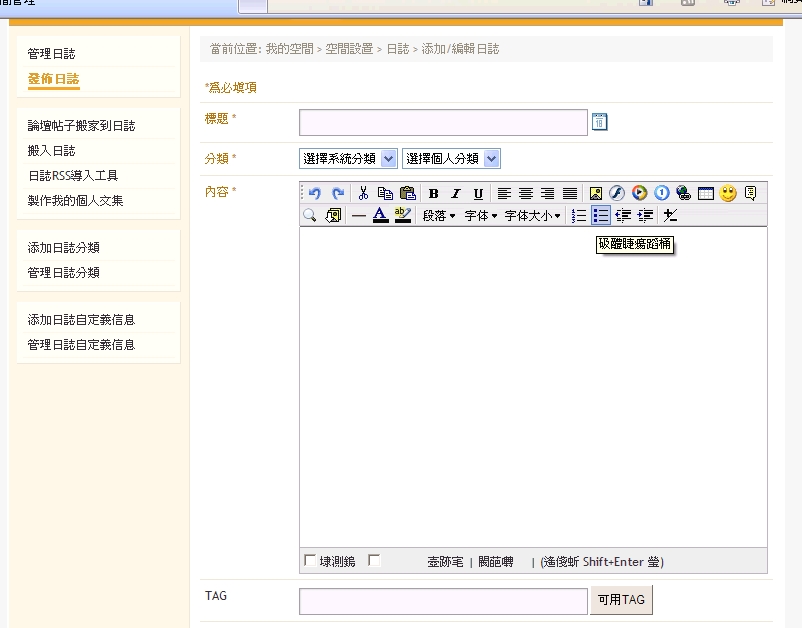Toggle italic formatting
802x628 pixels.
point(456,193)
